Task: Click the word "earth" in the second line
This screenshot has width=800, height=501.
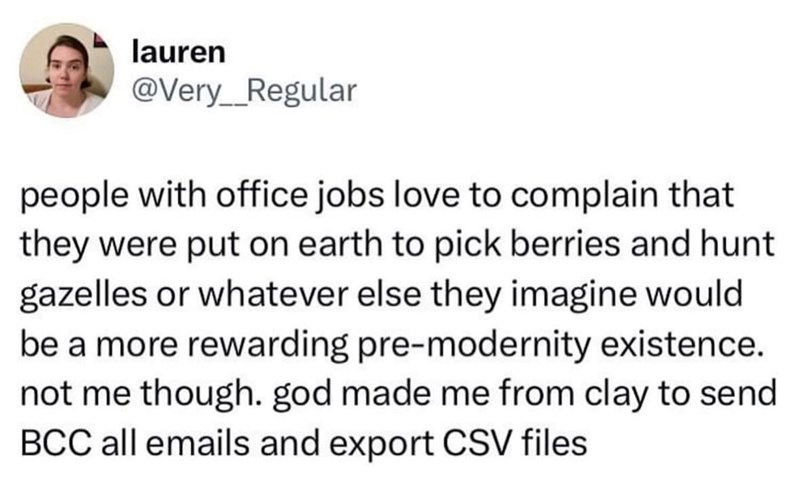Action: [x=356, y=243]
